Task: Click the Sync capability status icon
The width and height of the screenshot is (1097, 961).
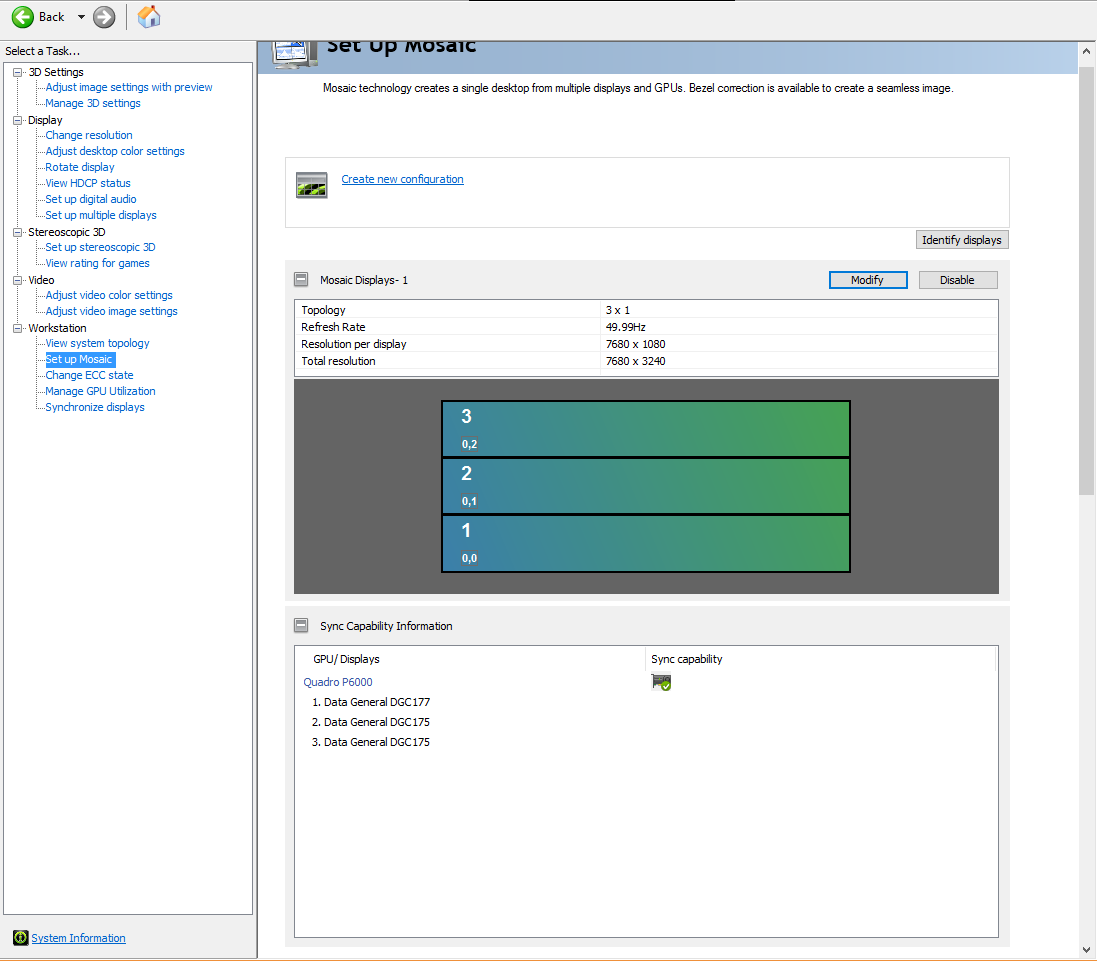Action: coord(661,682)
